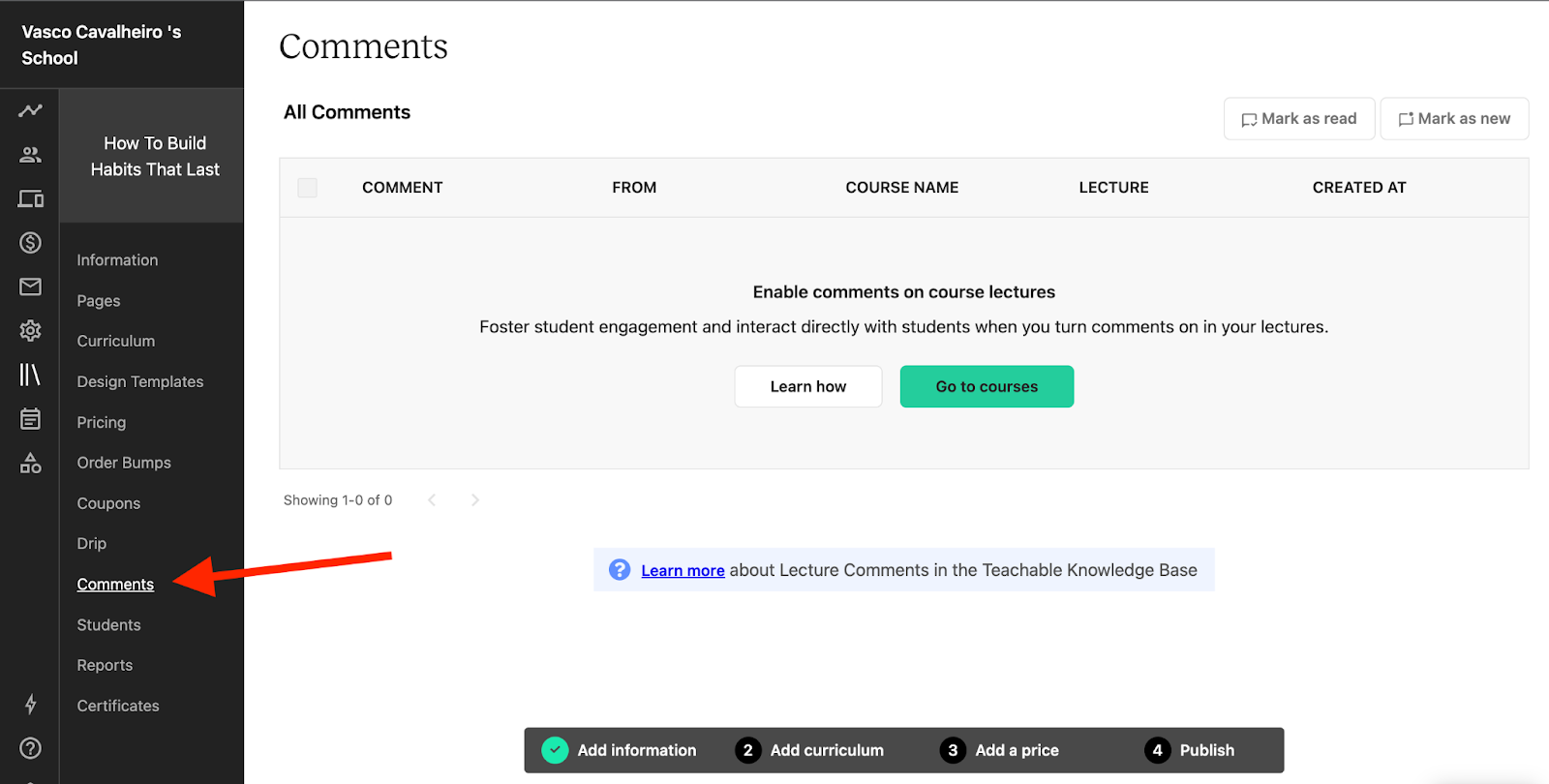Screen dimensions: 1549x784
Task: Open the Site devices icon in sidebar
Action: 30,198
